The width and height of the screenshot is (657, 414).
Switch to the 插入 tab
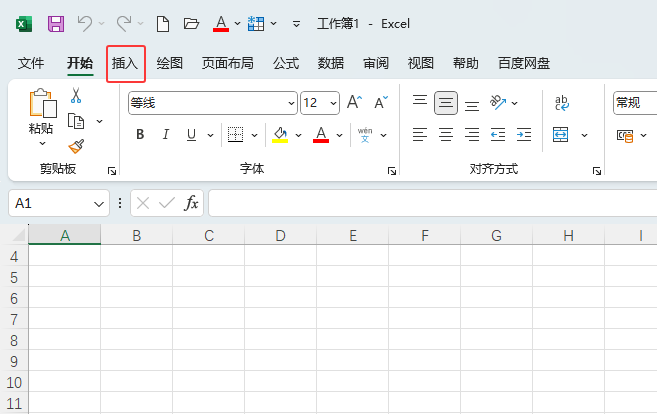coord(125,63)
